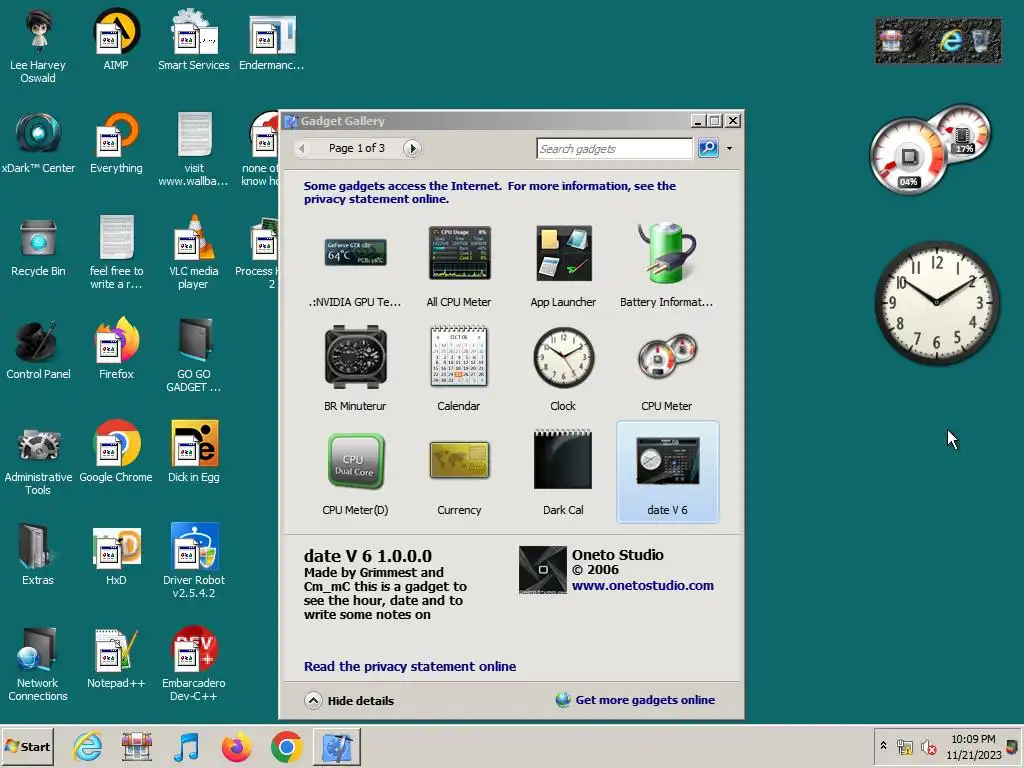Open Read the privacy statement online
Image resolution: width=1024 pixels, height=768 pixels.
coord(410,666)
